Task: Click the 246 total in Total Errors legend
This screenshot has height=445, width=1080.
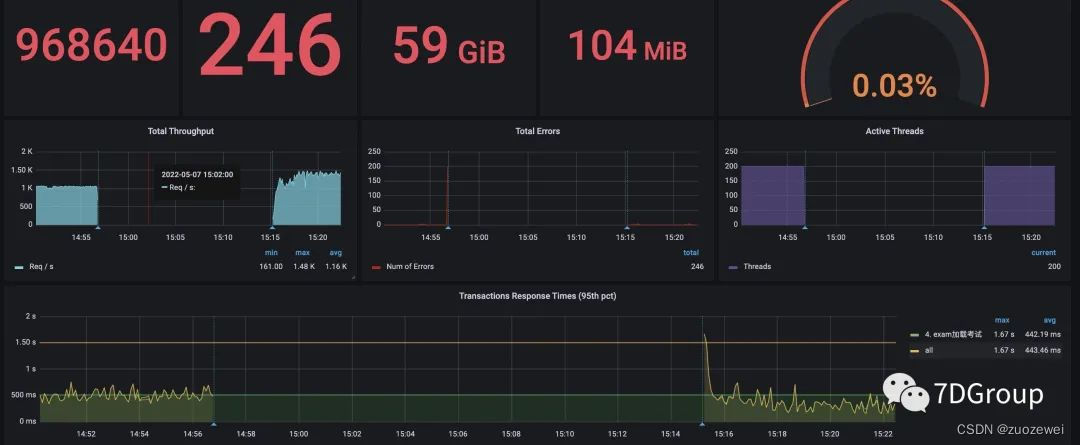Action: point(697,267)
